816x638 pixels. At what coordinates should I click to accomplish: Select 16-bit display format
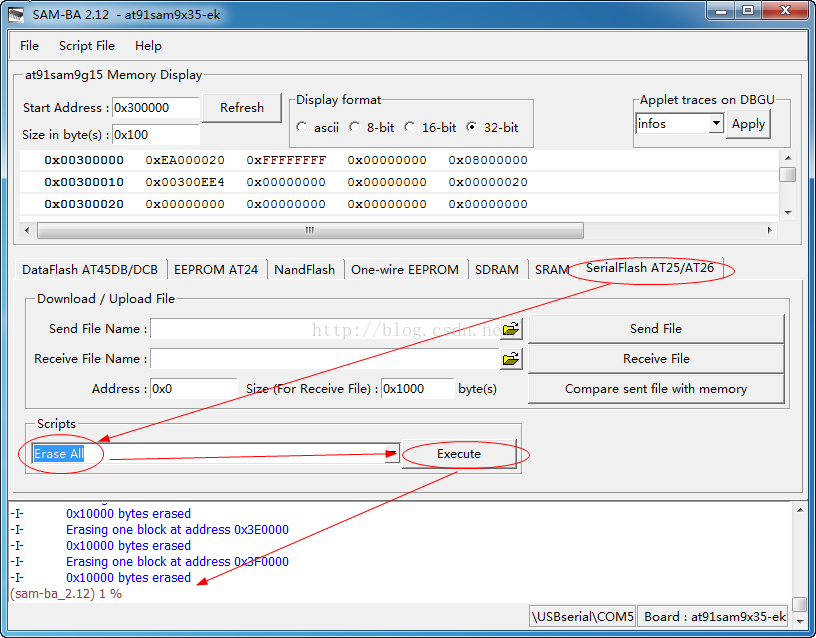click(x=410, y=127)
